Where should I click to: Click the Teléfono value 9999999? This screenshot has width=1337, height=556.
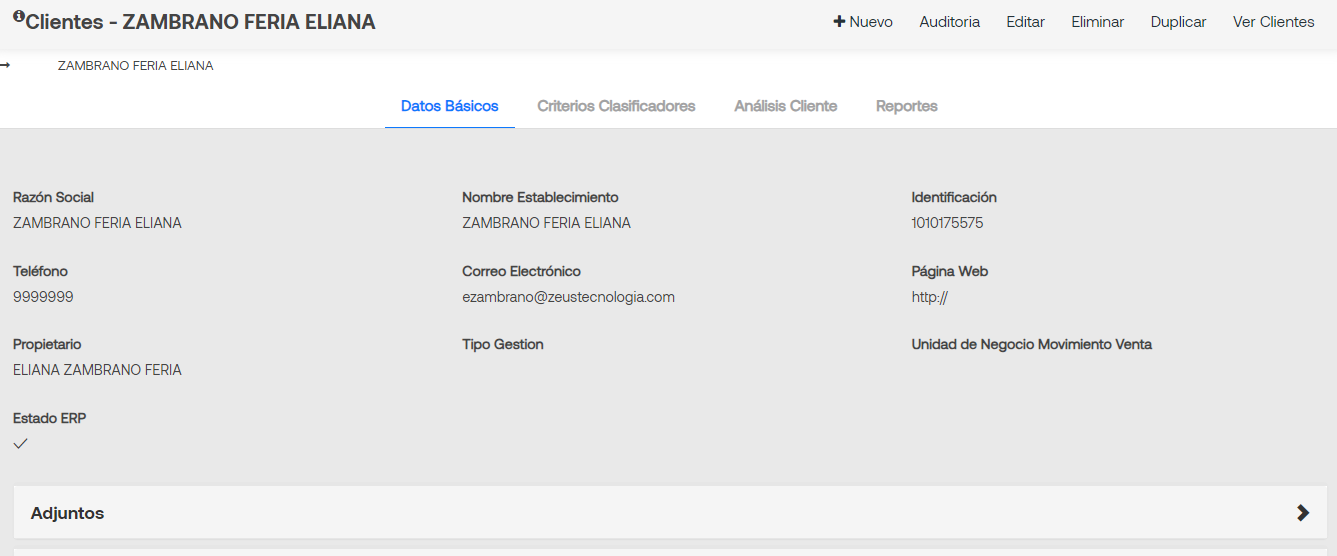(43, 297)
